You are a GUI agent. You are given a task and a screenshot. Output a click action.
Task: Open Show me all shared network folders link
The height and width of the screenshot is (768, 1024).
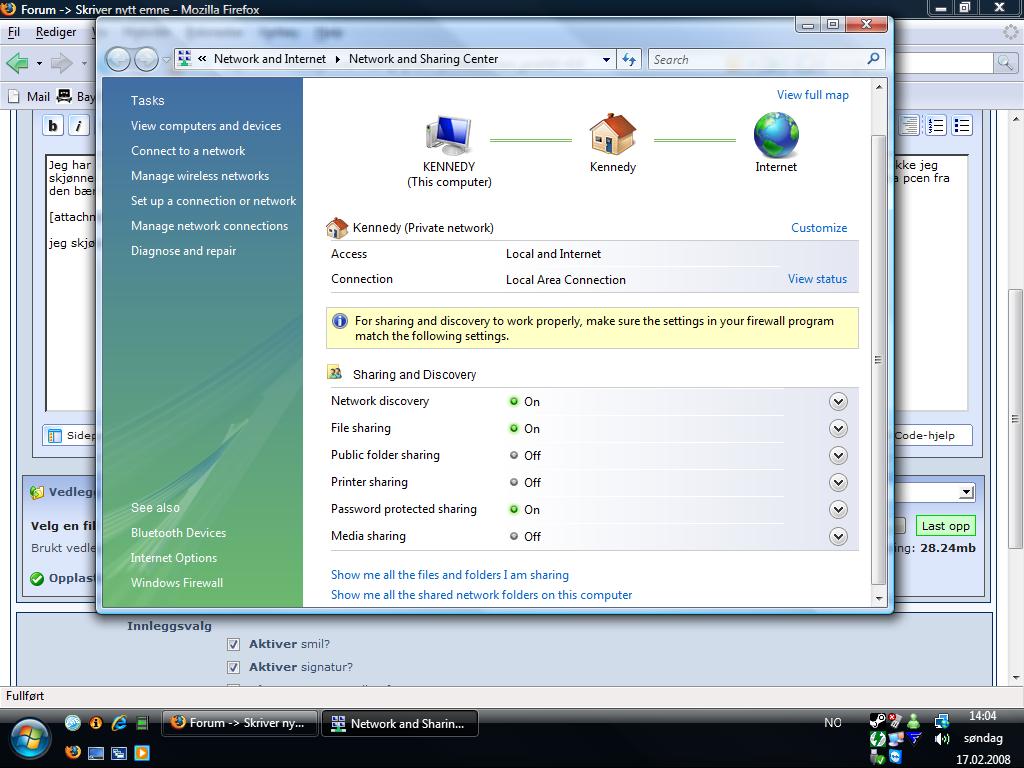pyautogui.click(x=481, y=595)
